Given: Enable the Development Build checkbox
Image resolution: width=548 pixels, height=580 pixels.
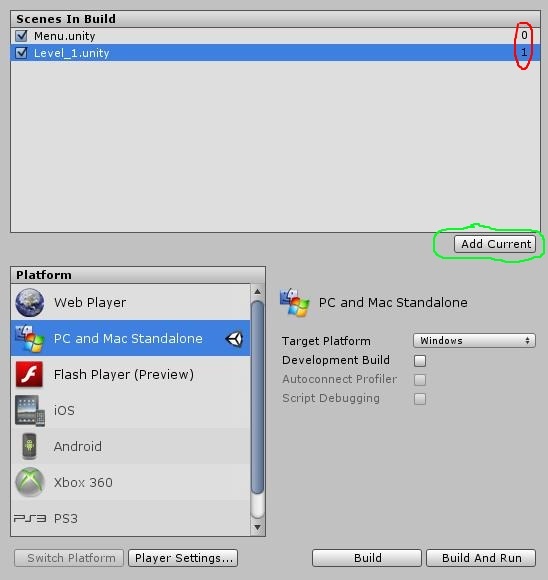Looking at the screenshot, I should click(420, 360).
